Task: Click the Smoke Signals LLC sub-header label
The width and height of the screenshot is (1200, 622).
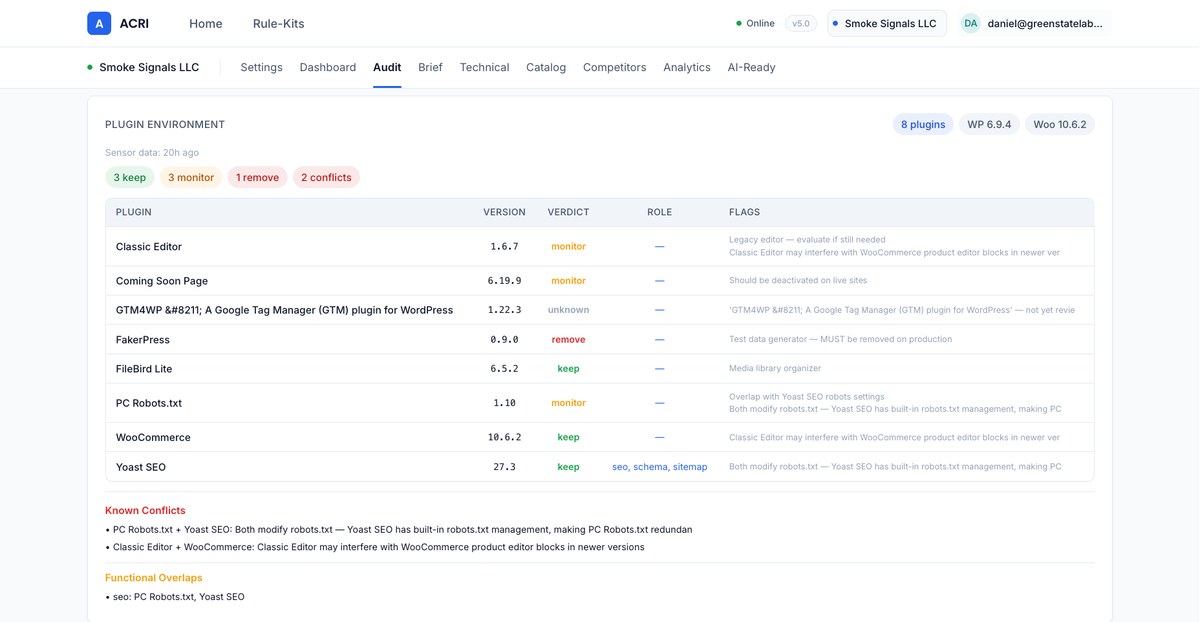Action: pyautogui.click(x=149, y=67)
